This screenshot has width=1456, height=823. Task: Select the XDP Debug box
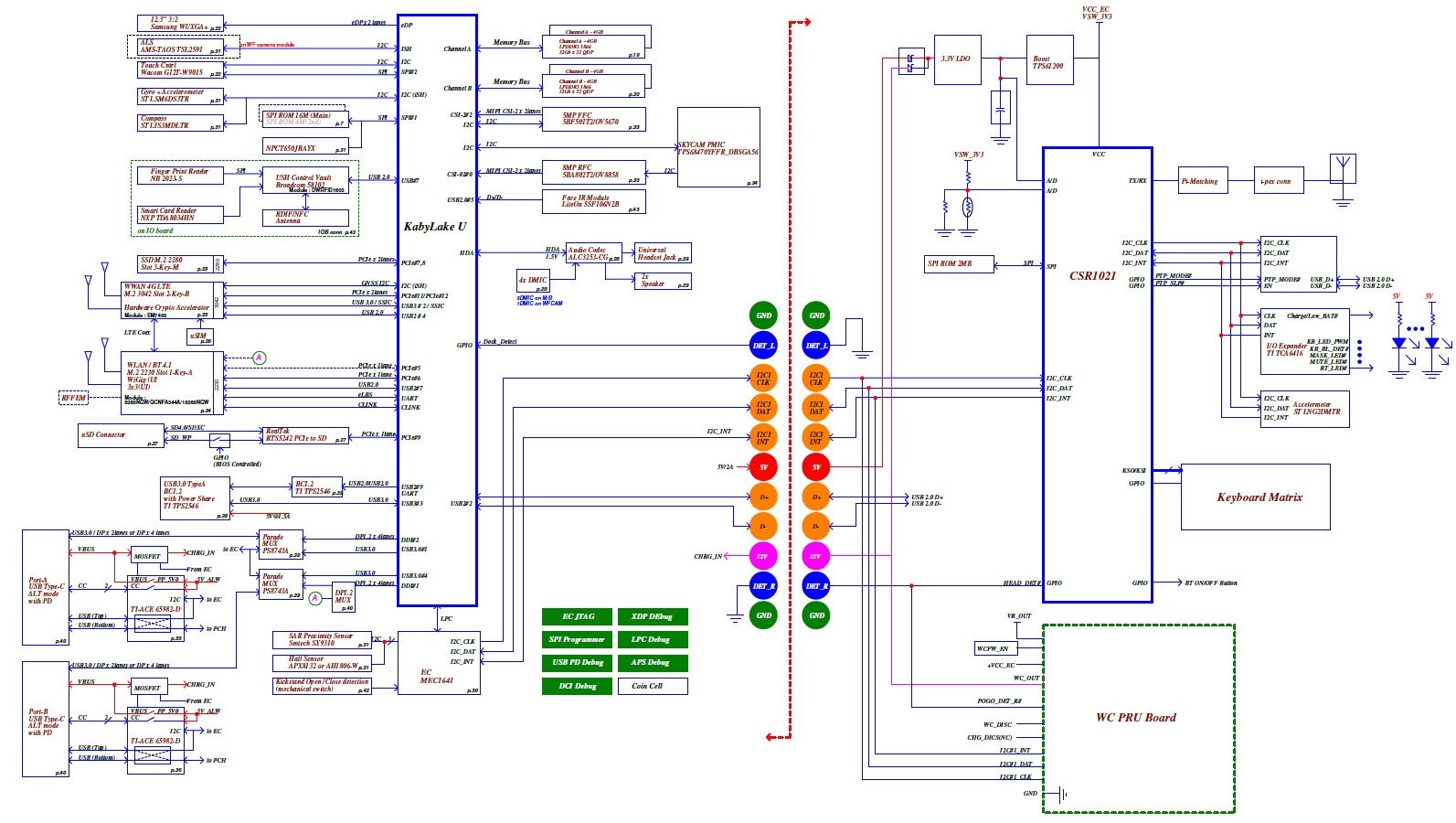click(x=652, y=616)
